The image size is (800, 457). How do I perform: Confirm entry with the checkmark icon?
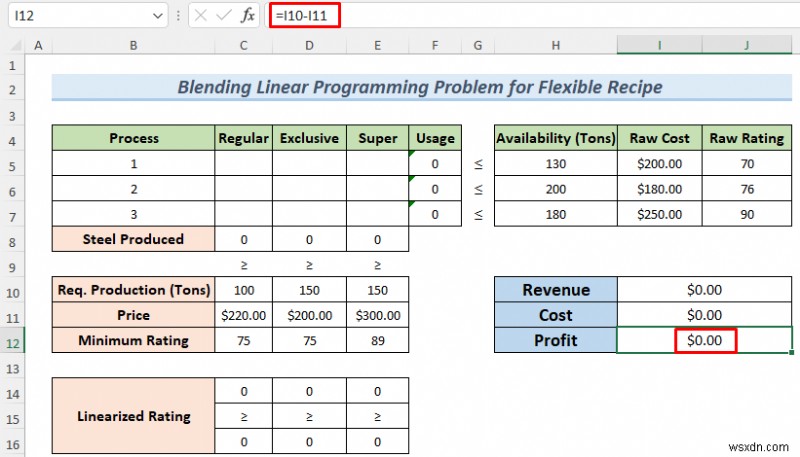pyautogui.click(x=223, y=15)
